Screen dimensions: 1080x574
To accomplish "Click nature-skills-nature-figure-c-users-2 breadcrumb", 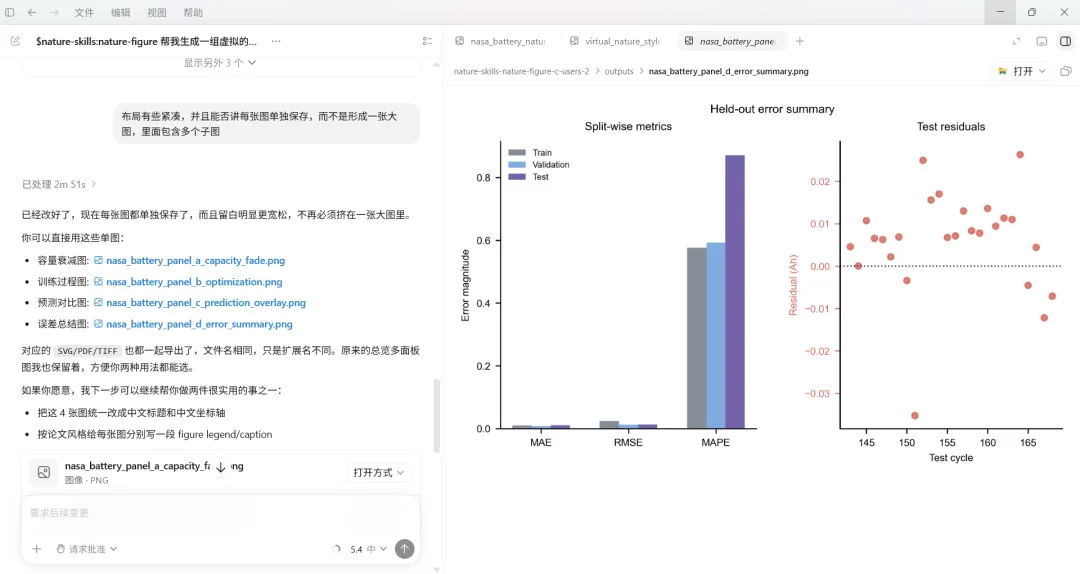I will pos(521,72).
